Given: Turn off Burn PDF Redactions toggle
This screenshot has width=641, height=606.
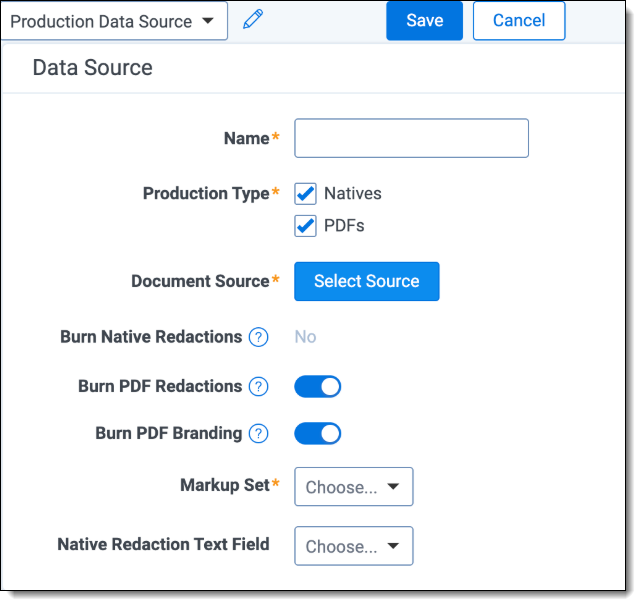Looking at the screenshot, I should pyautogui.click(x=318, y=387).
